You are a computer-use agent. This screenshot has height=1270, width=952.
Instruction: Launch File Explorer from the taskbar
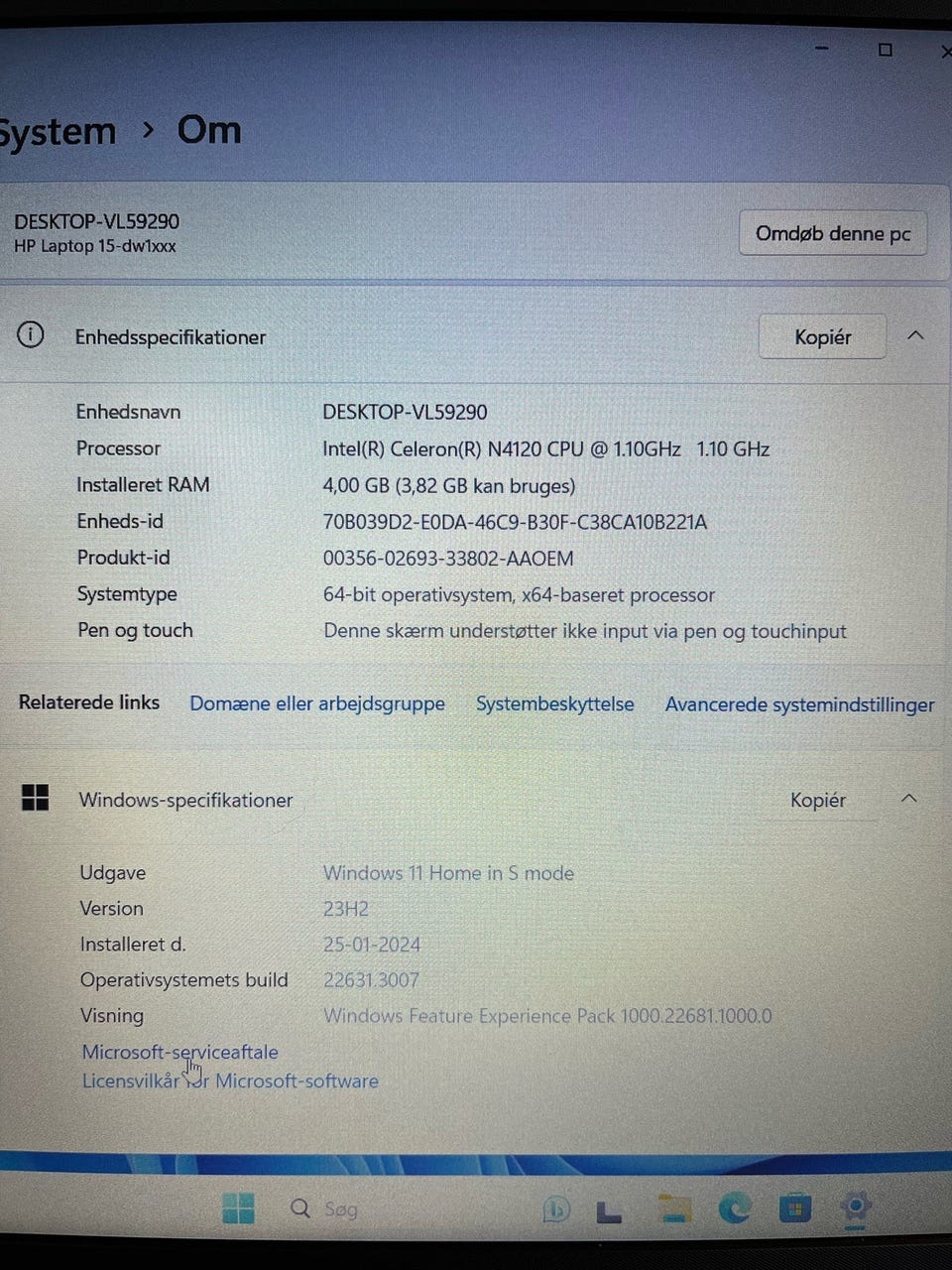(674, 1208)
